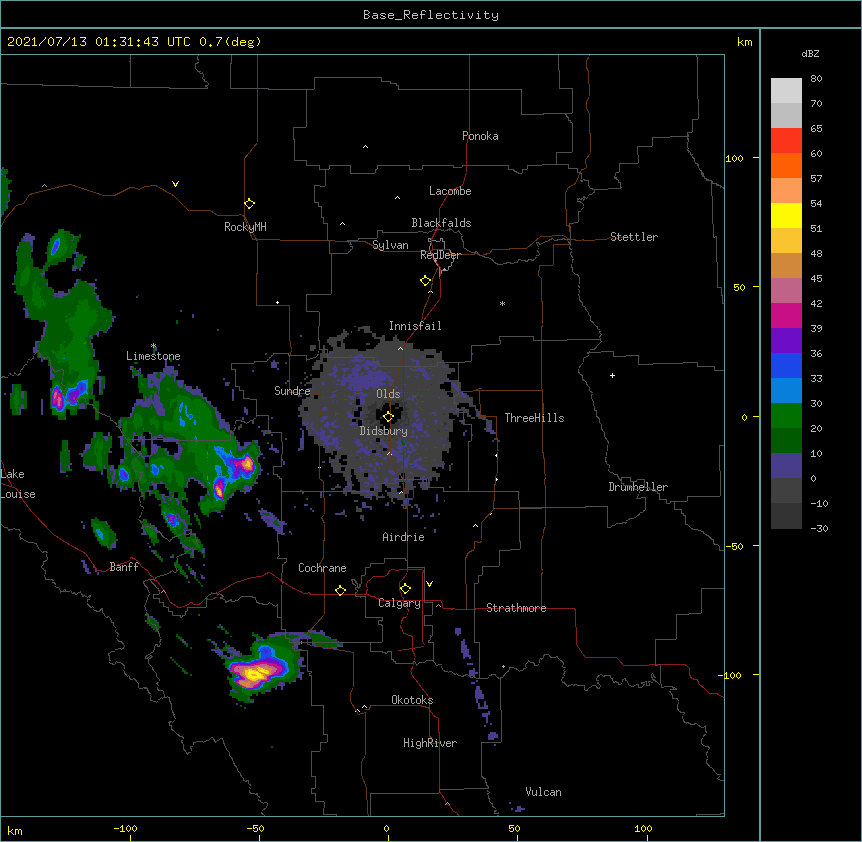Viewport: 862px width, 842px height.
Task: Click the light gray 80-70 dBZ legend swatch
Action: 786,91
